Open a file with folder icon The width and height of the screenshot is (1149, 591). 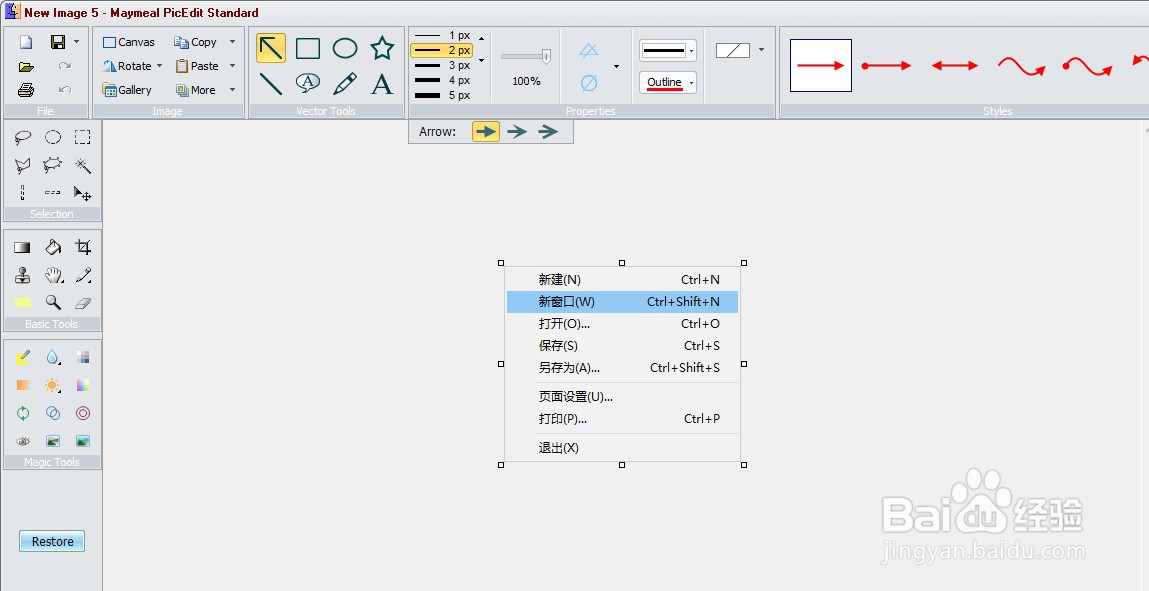[x=26, y=67]
